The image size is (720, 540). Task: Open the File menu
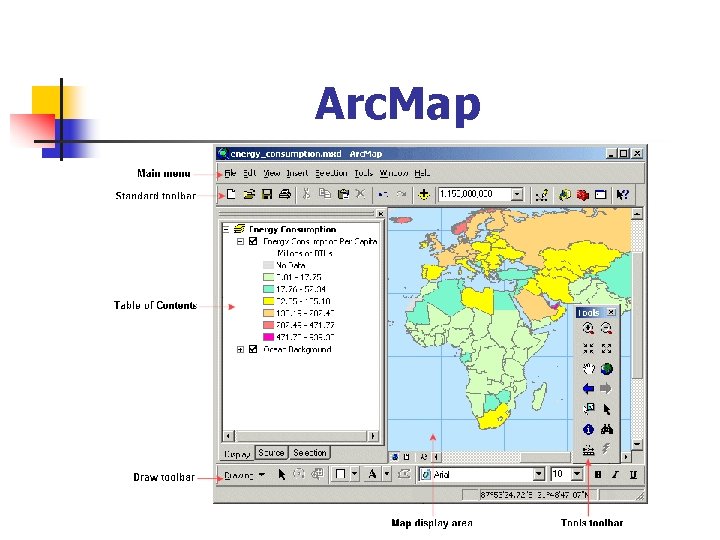point(230,173)
